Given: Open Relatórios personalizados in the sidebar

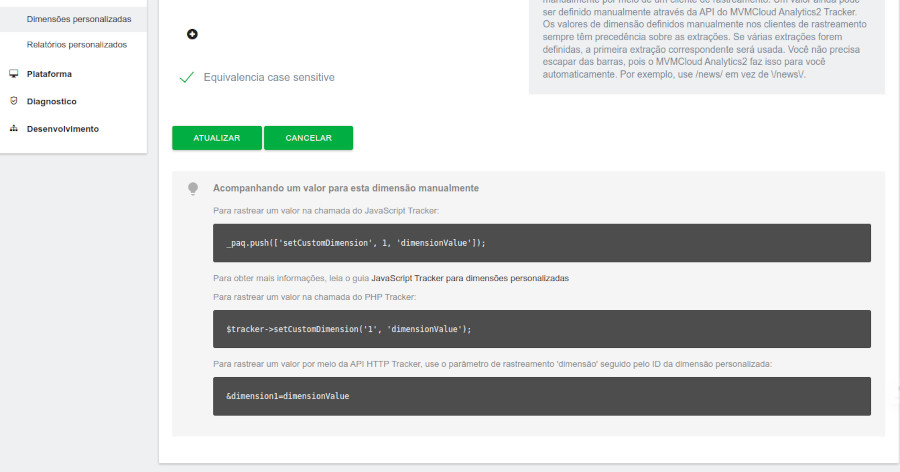Looking at the screenshot, I should click(x=77, y=45).
